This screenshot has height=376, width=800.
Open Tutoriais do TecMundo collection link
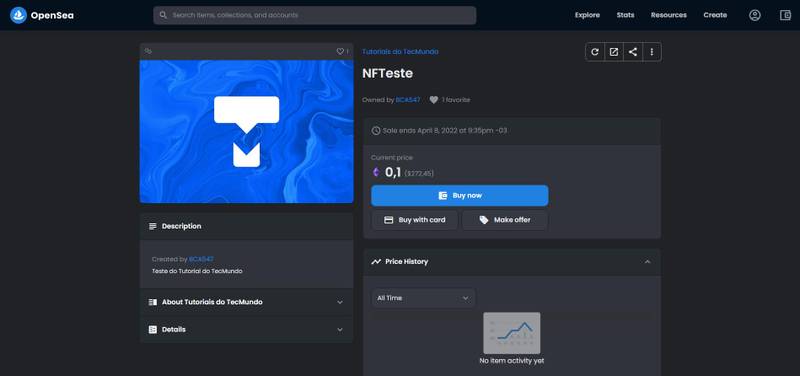[400, 52]
